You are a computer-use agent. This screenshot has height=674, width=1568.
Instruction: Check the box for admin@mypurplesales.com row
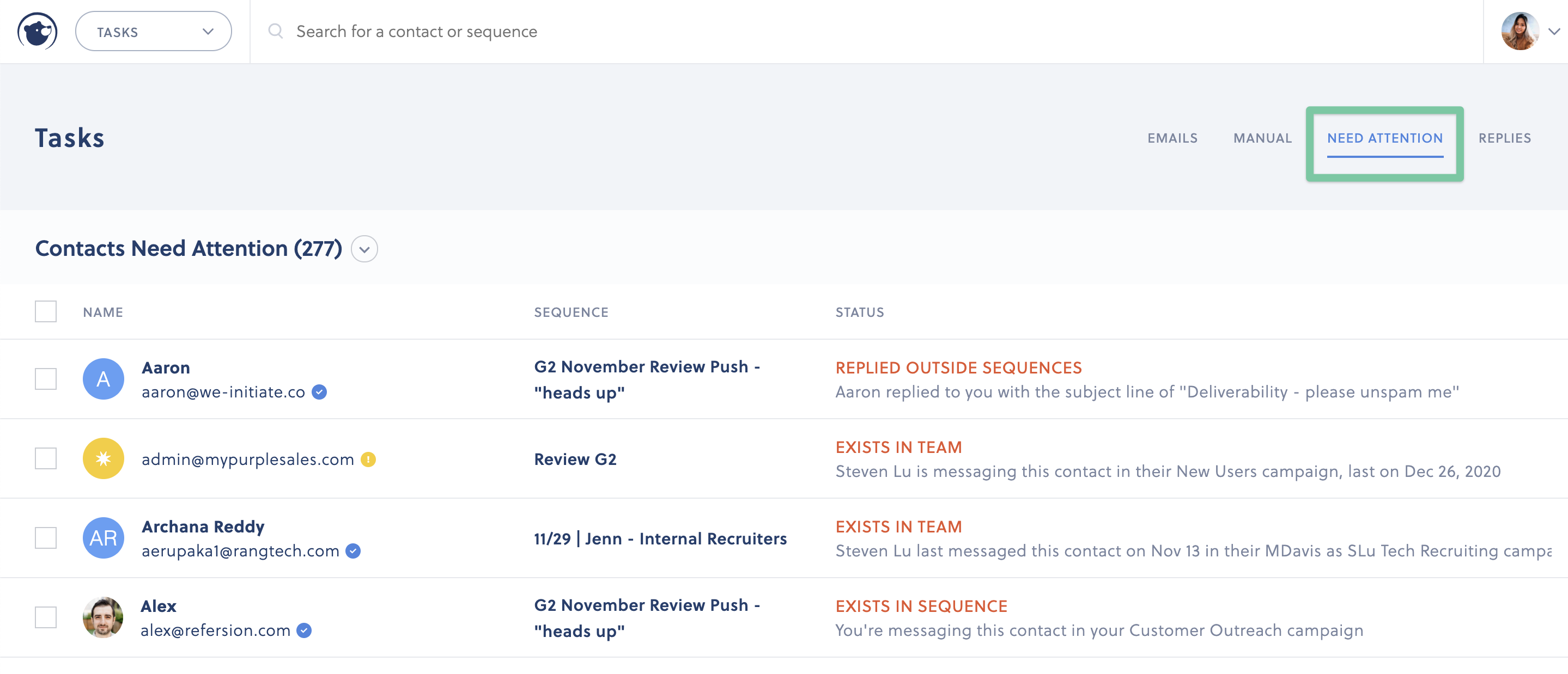(x=46, y=458)
